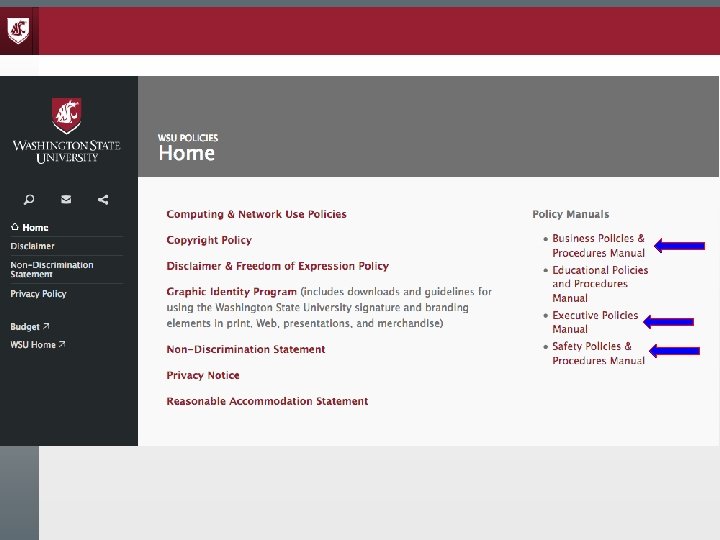The height and width of the screenshot is (540, 720).
Task: Open Business Policies & Procedures Manual
Action: (598, 246)
